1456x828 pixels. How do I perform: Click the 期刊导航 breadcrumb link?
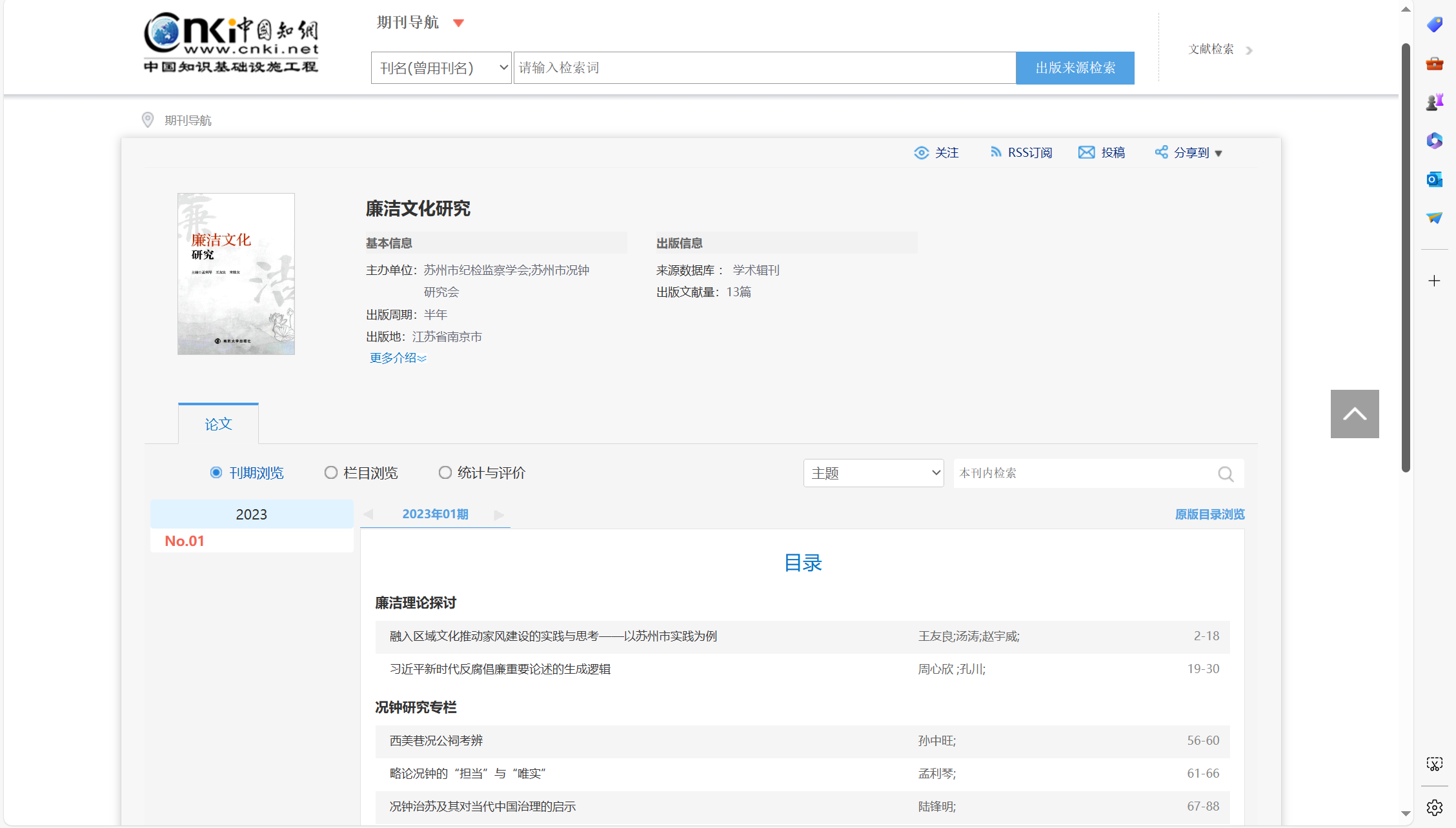188,121
